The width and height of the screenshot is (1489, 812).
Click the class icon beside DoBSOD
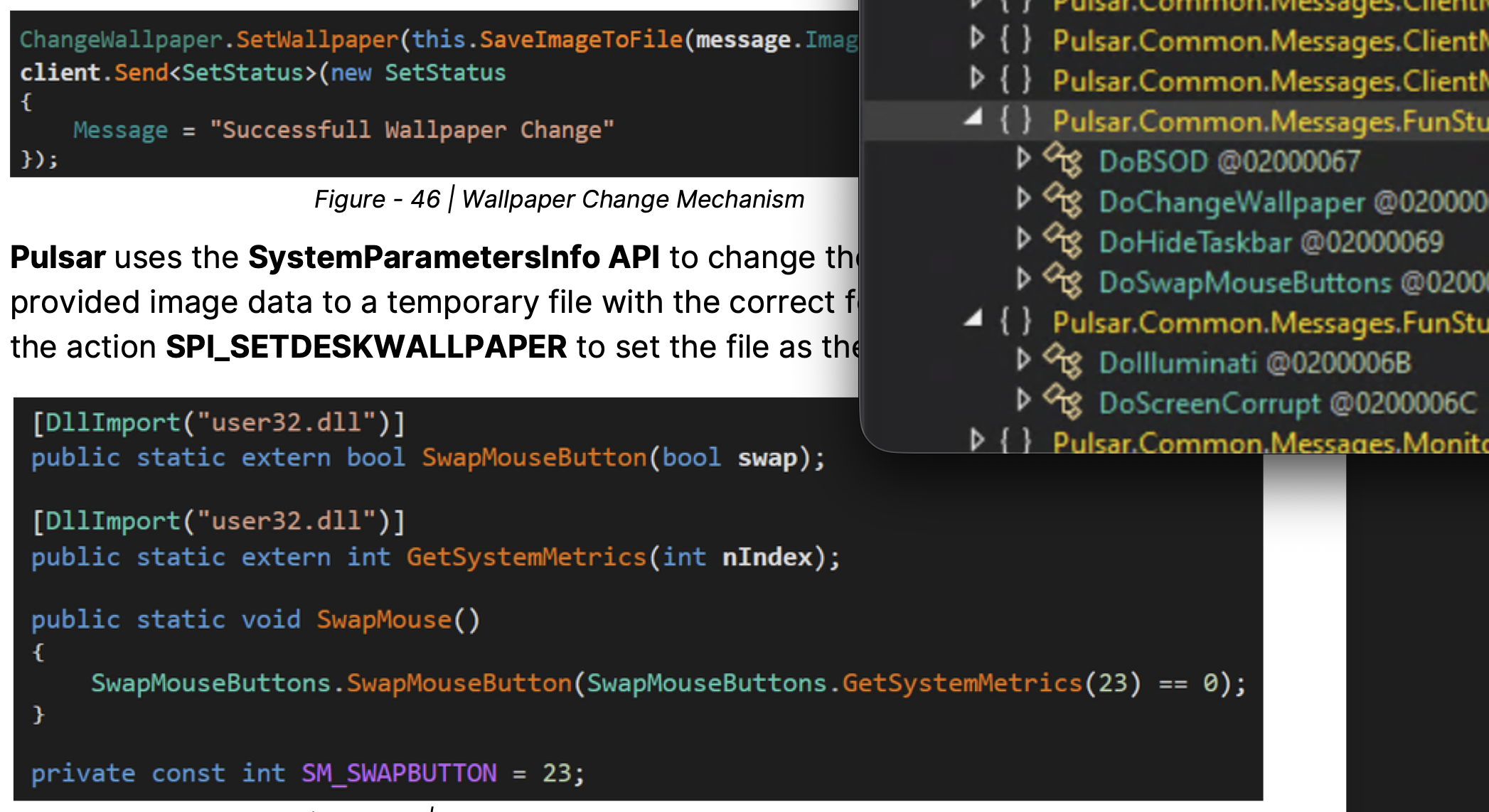[x=1063, y=160]
